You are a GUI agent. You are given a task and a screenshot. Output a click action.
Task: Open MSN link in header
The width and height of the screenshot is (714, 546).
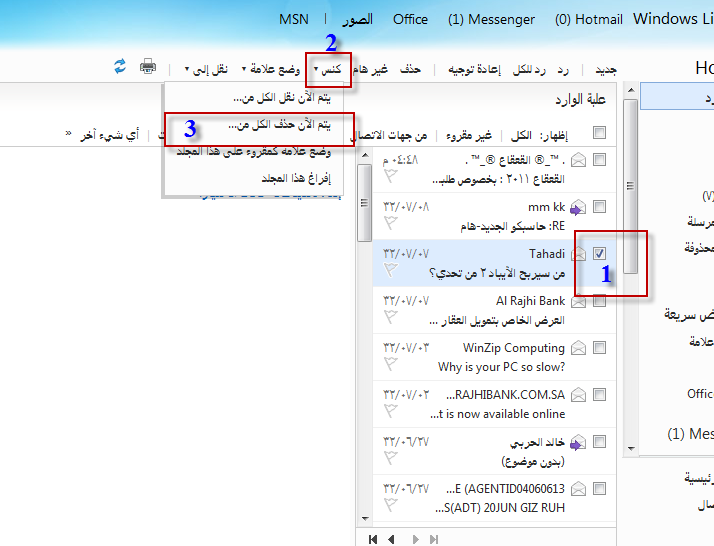point(294,20)
